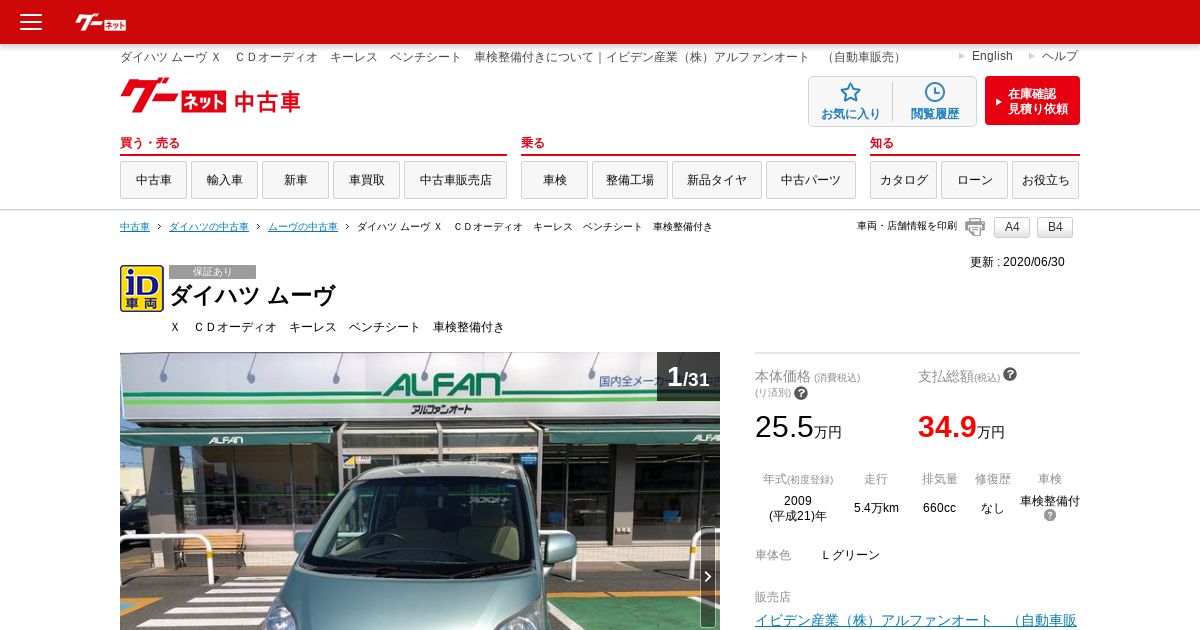The height and width of the screenshot is (630, 1200).
Task: Click the 2009 (平成21)年 year value
Action: click(x=798, y=508)
